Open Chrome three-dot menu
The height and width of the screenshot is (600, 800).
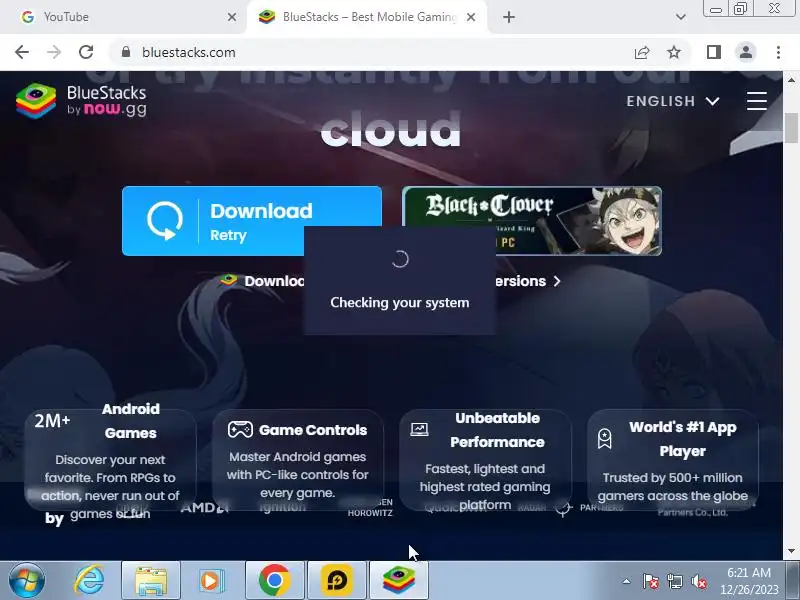778,52
